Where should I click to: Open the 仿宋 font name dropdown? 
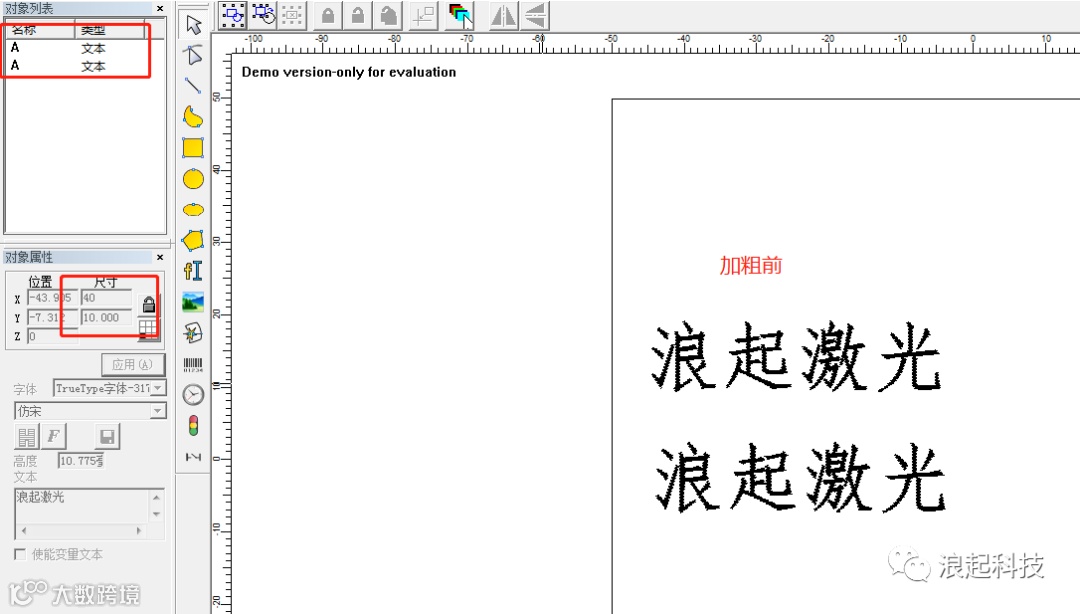(x=158, y=411)
